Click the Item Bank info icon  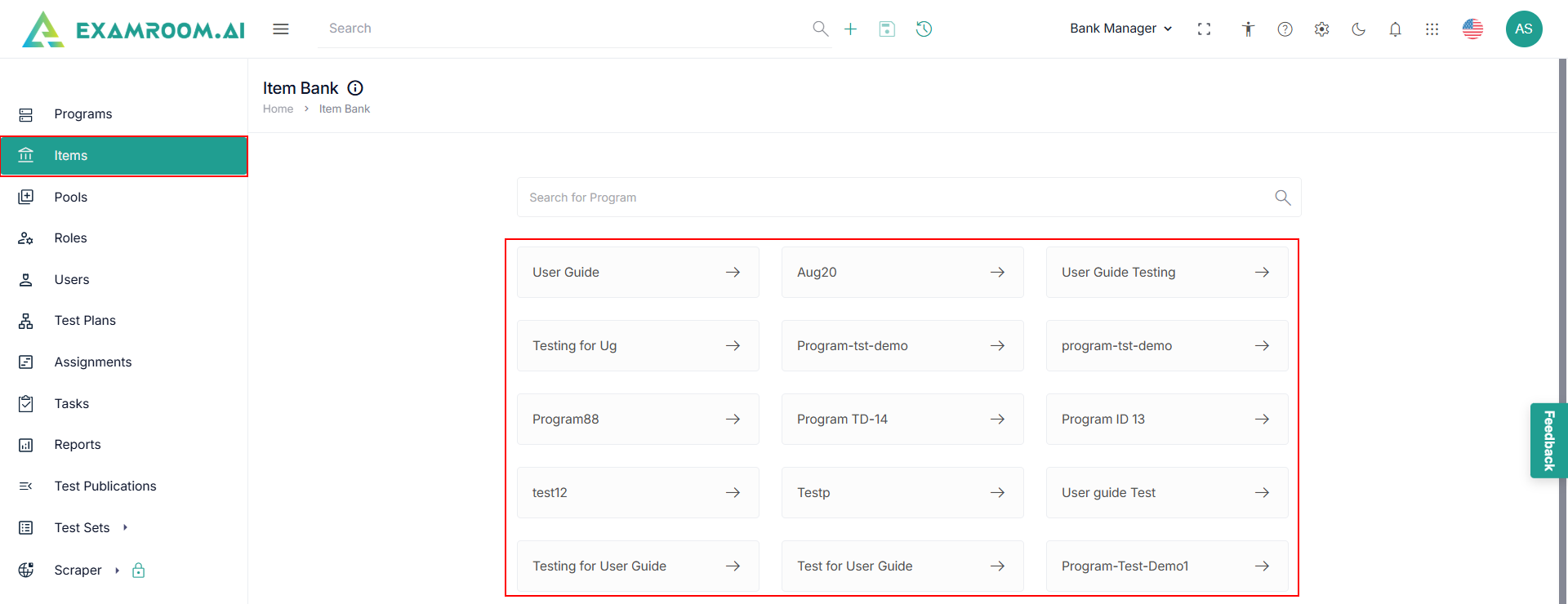click(355, 88)
